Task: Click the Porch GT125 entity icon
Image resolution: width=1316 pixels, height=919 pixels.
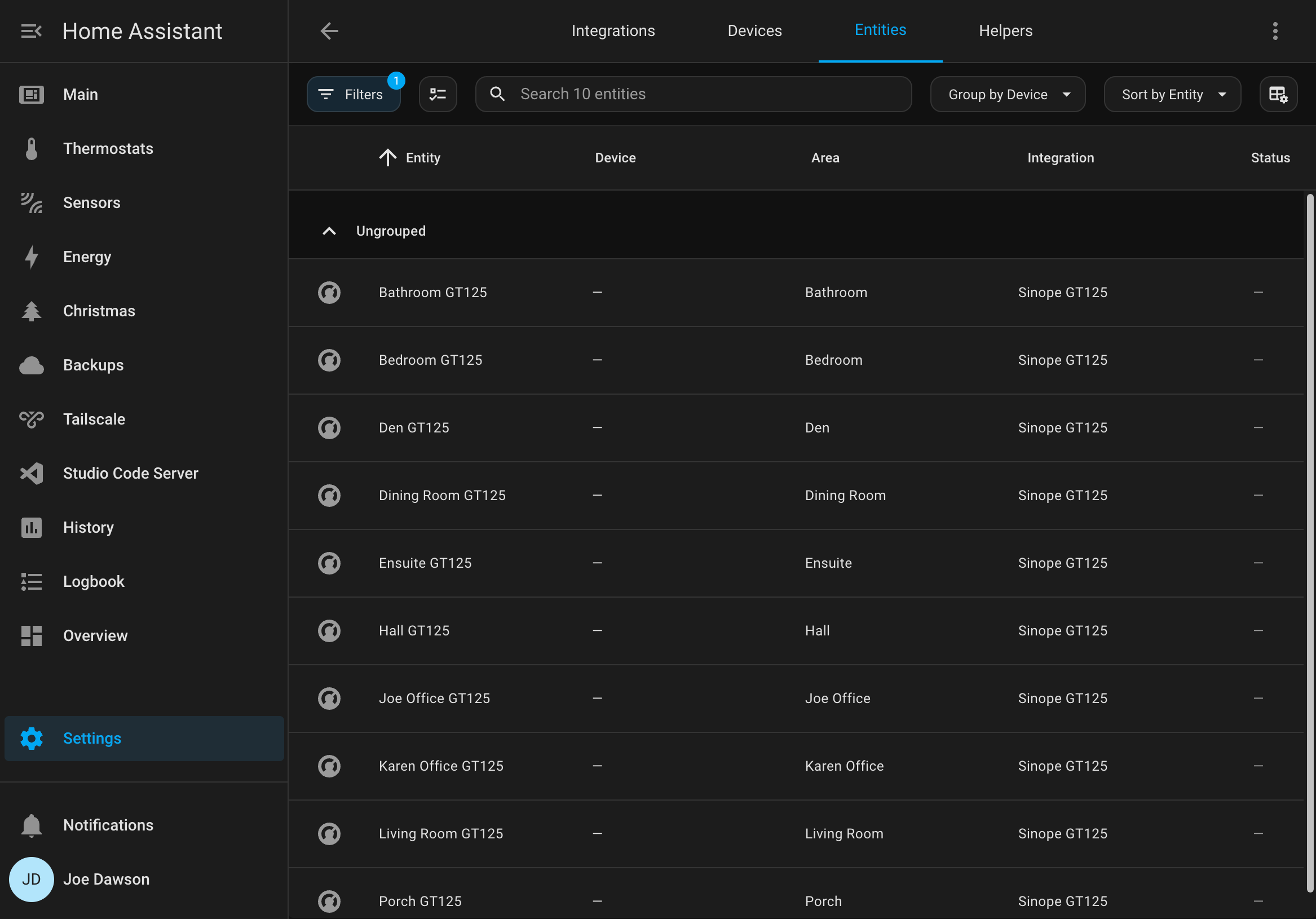Action: tap(329, 902)
